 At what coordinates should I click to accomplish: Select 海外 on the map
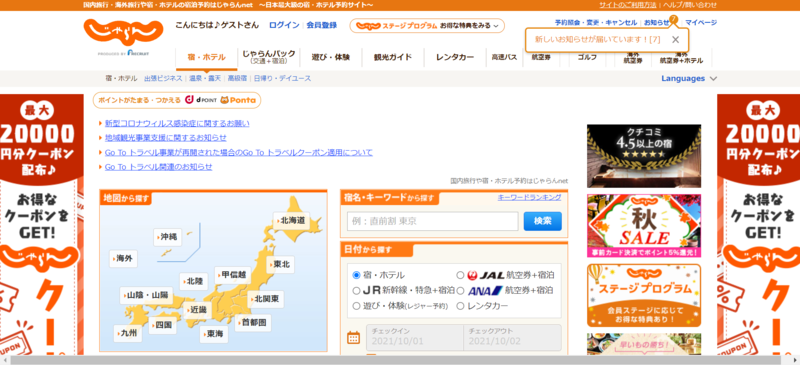pyautogui.click(x=123, y=258)
